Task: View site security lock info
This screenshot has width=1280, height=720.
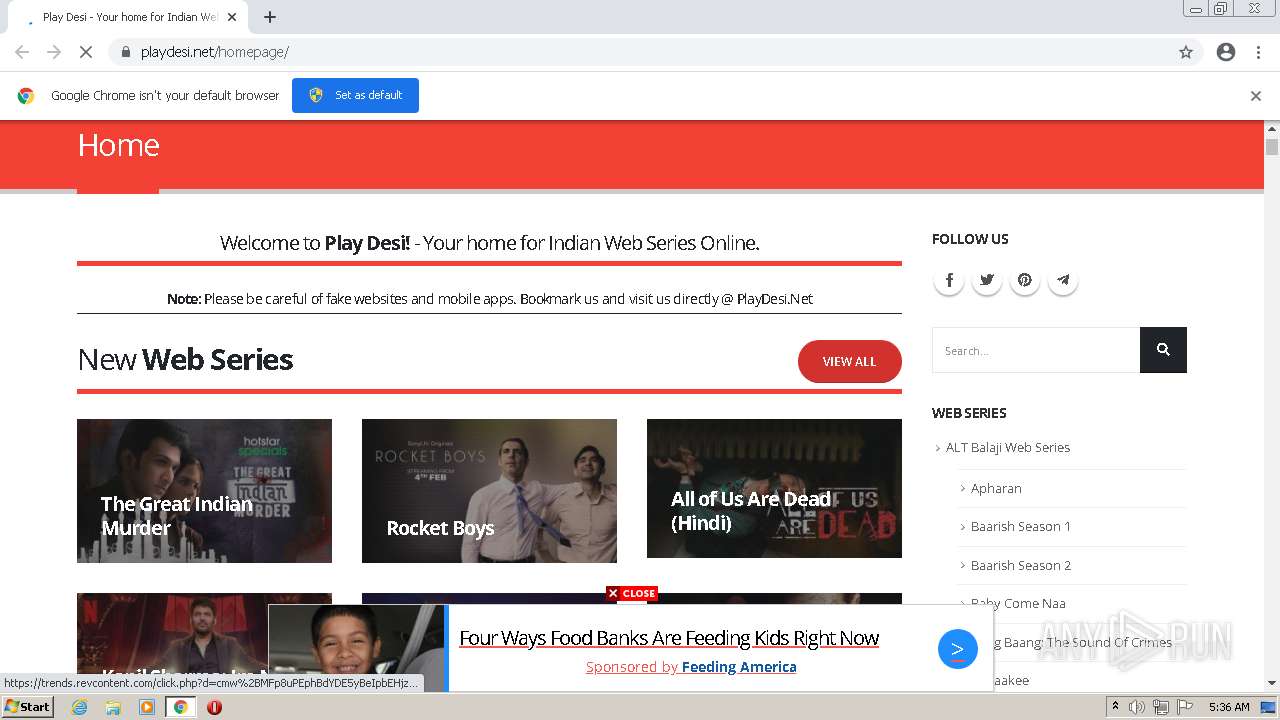Action: [x=126, y=52]
